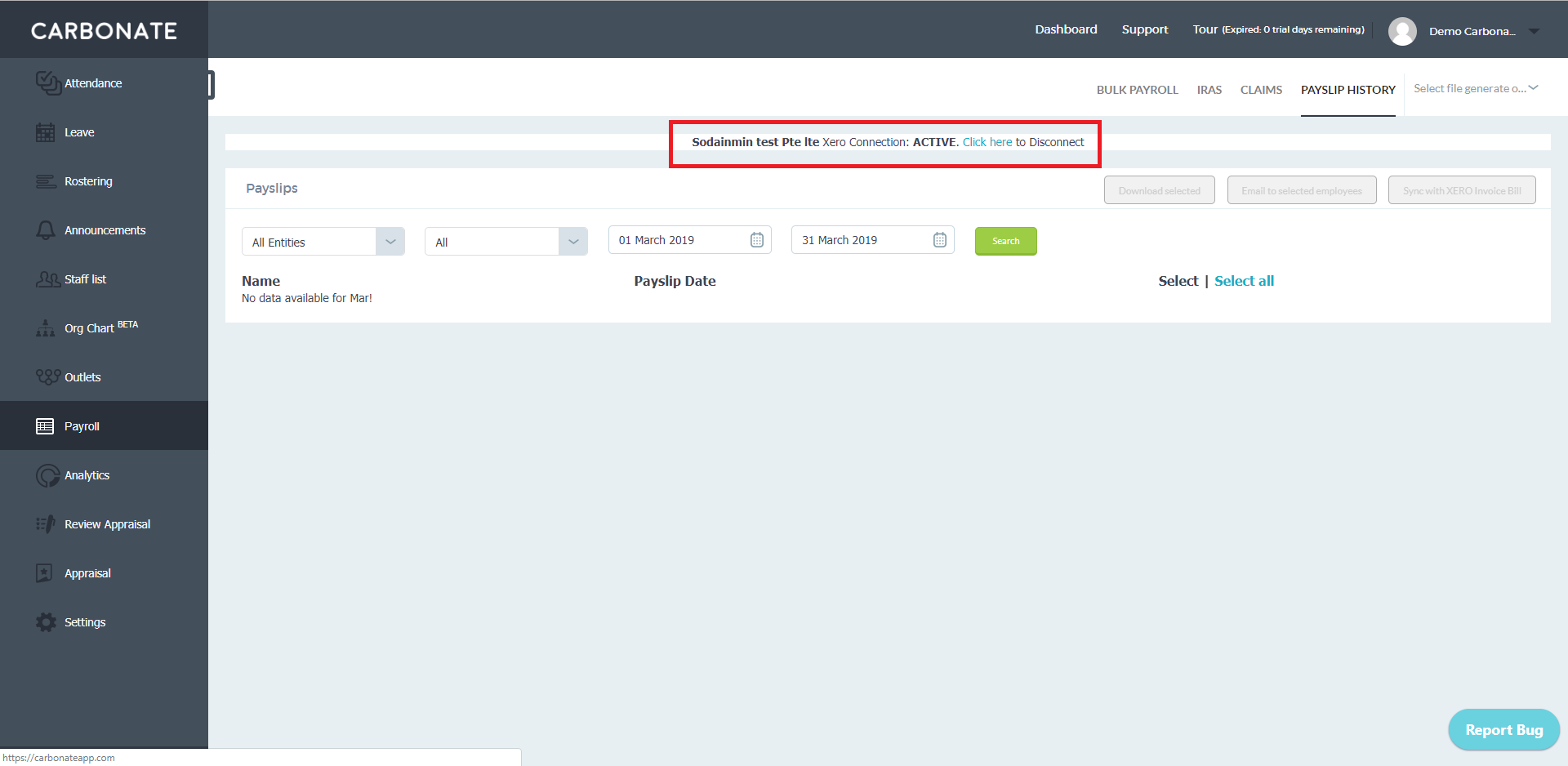Open Settings gear icon in sidebar
The height and width of the screenshot is (766, 1568).
(47, 622)
